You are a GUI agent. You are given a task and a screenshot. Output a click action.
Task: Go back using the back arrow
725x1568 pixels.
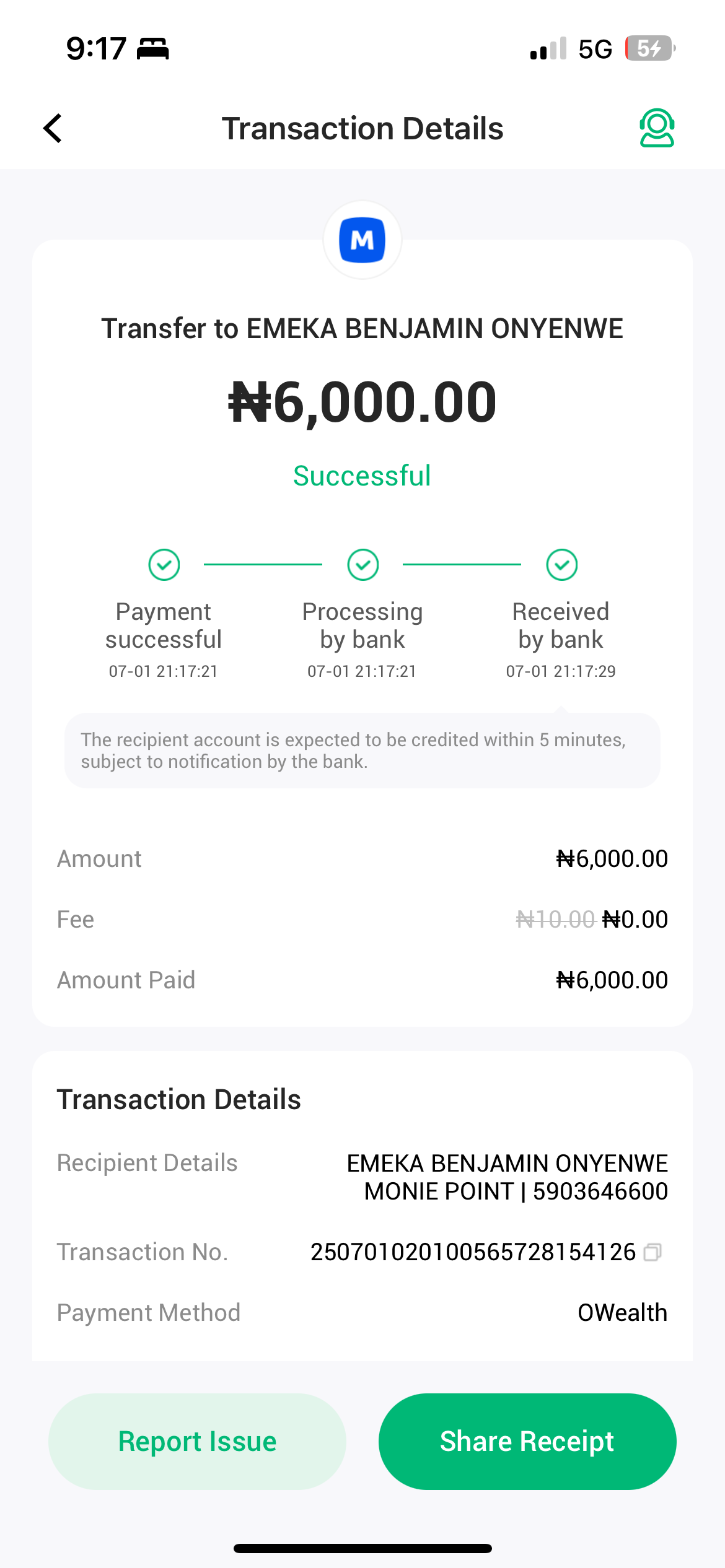[53, 128]
